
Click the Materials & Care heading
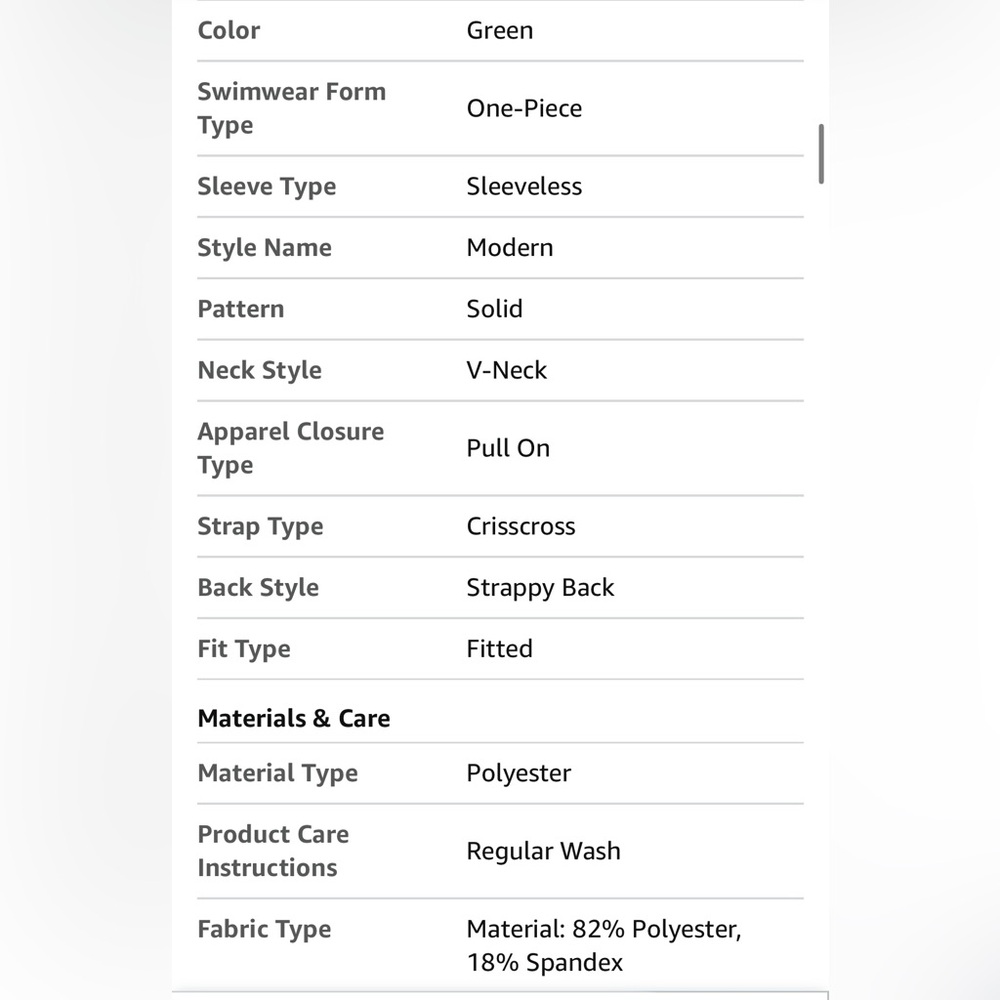[x=294, y=718]
